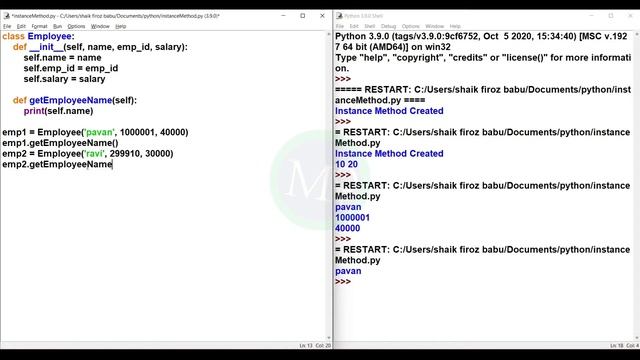Open the File menu in the Python Shell window
Screen dimensions: 640x360
tap(340, 26)
